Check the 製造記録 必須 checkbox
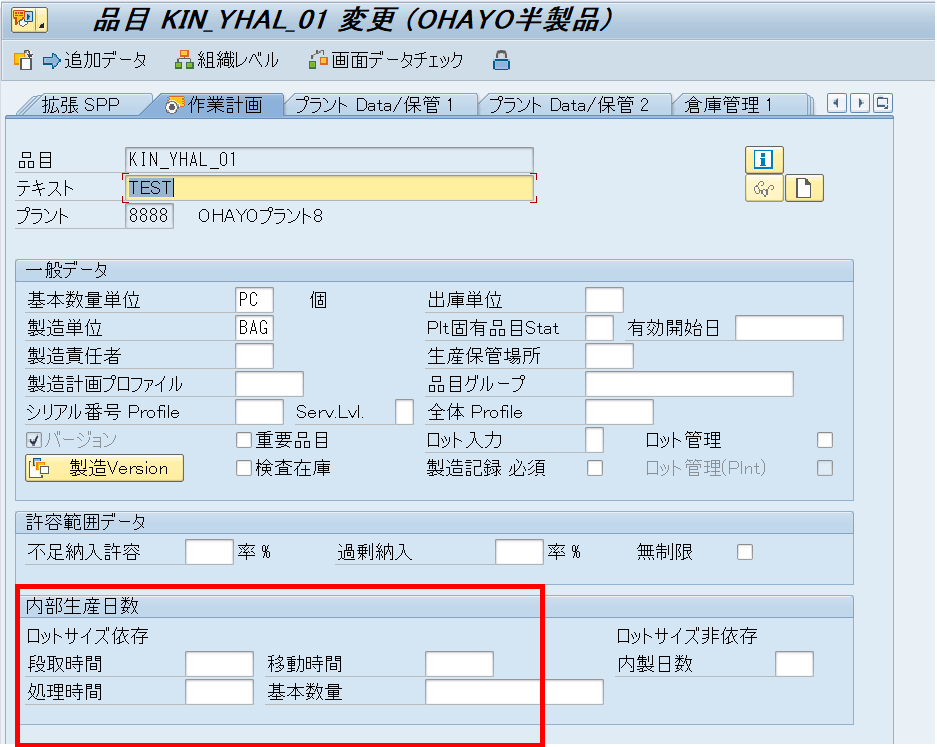The image size is (937, 747). pos(595,468)
